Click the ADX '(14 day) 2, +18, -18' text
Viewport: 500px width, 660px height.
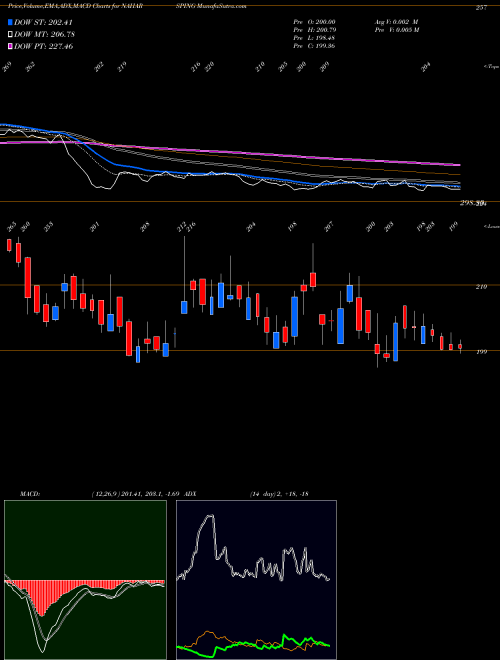(279, 493)
